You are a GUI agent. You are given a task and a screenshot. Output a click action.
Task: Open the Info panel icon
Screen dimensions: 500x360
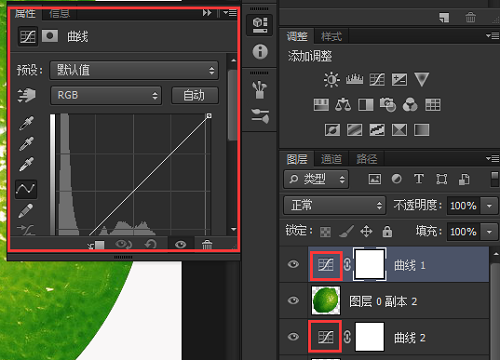(x=260, y=52)
